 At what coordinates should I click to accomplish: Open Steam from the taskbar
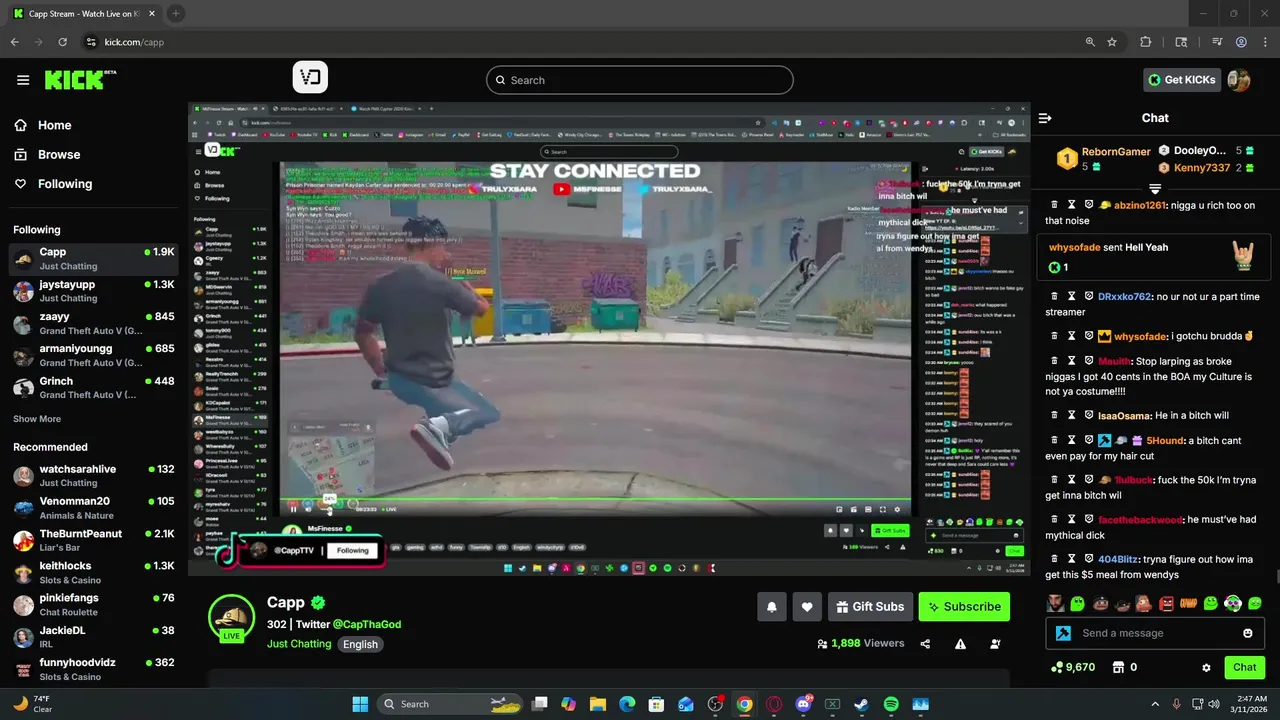pyautogui.click(x=861, y=704)
